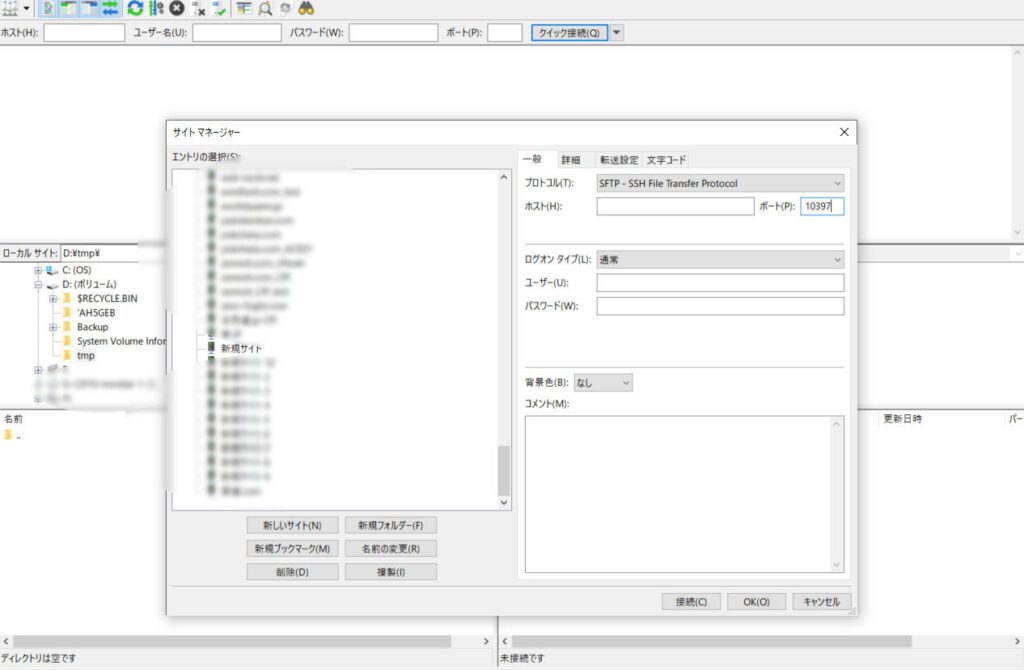1024x670 pixels.
Task: Switch to the 詳細 tab
Action: coord(571,160)
